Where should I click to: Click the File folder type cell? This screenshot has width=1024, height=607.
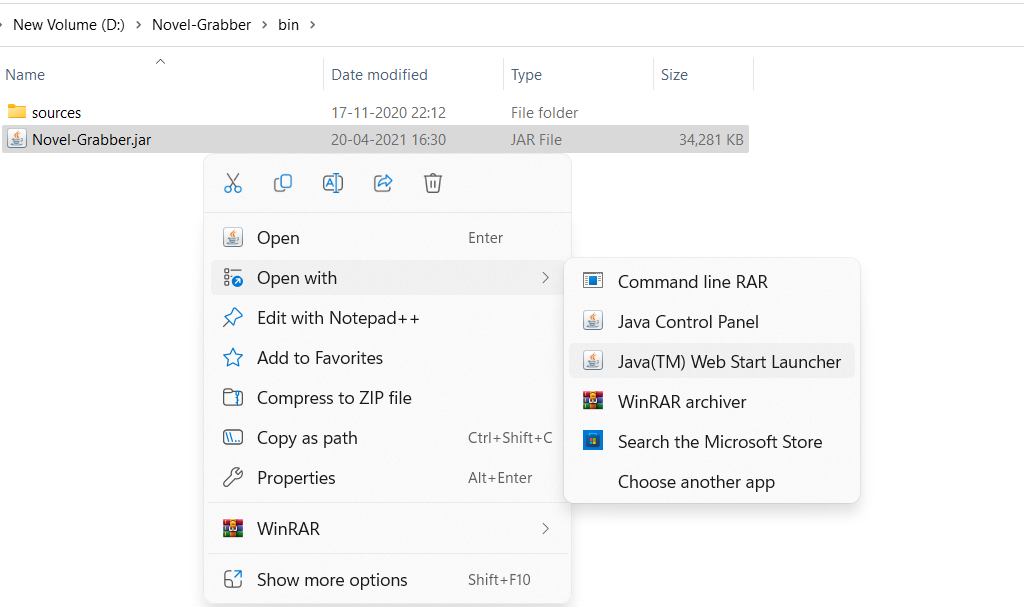pyautogui.click(x=545, y=112)
